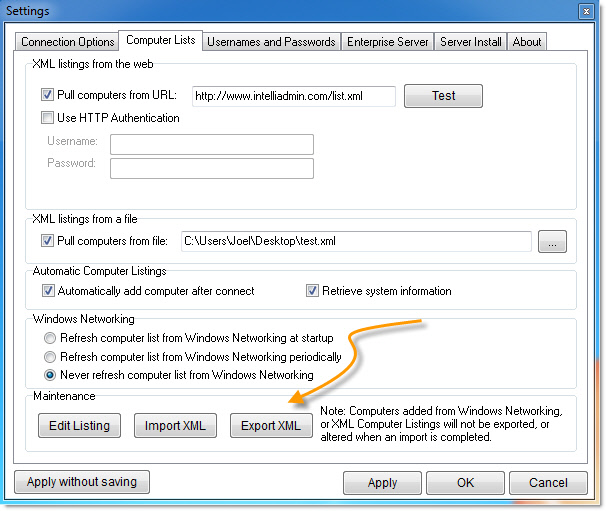Show the About tab
Viewport: 606px width, 511px height.
[x=527, y=42]
